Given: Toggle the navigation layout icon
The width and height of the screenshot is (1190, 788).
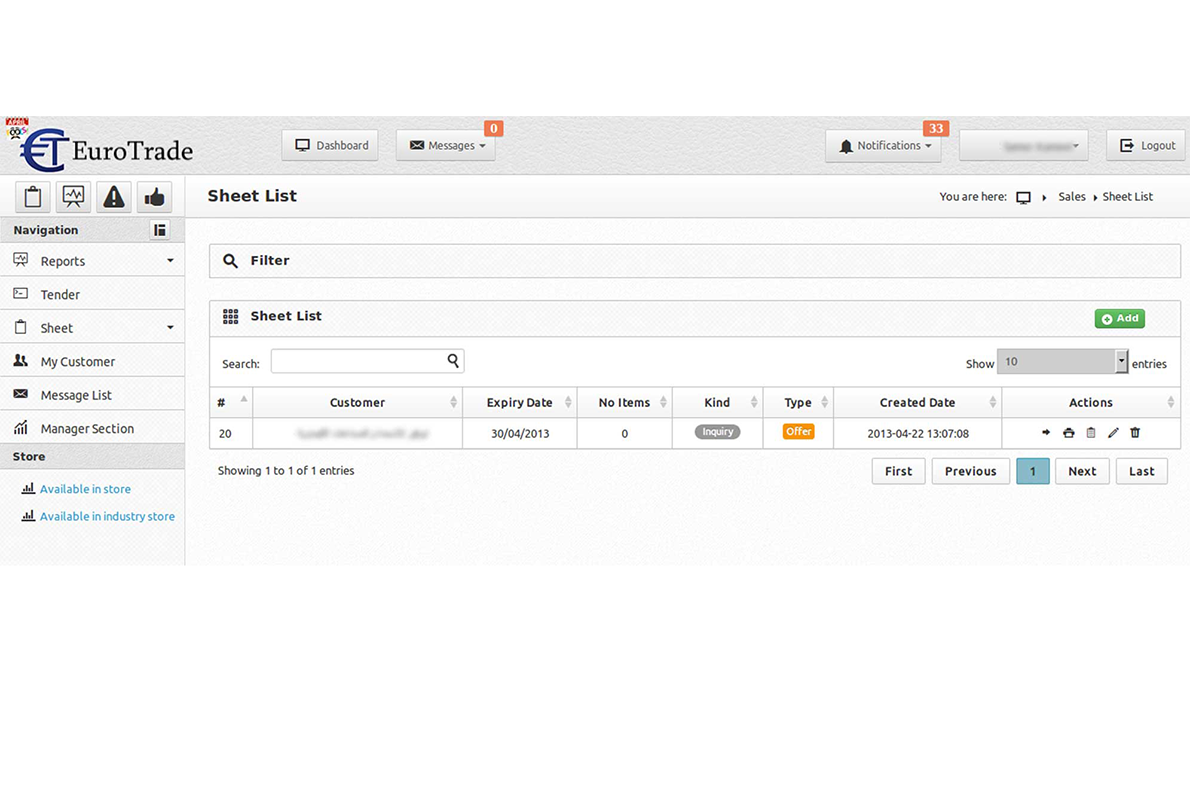Looking at the screenshot, I should point(160,230).
